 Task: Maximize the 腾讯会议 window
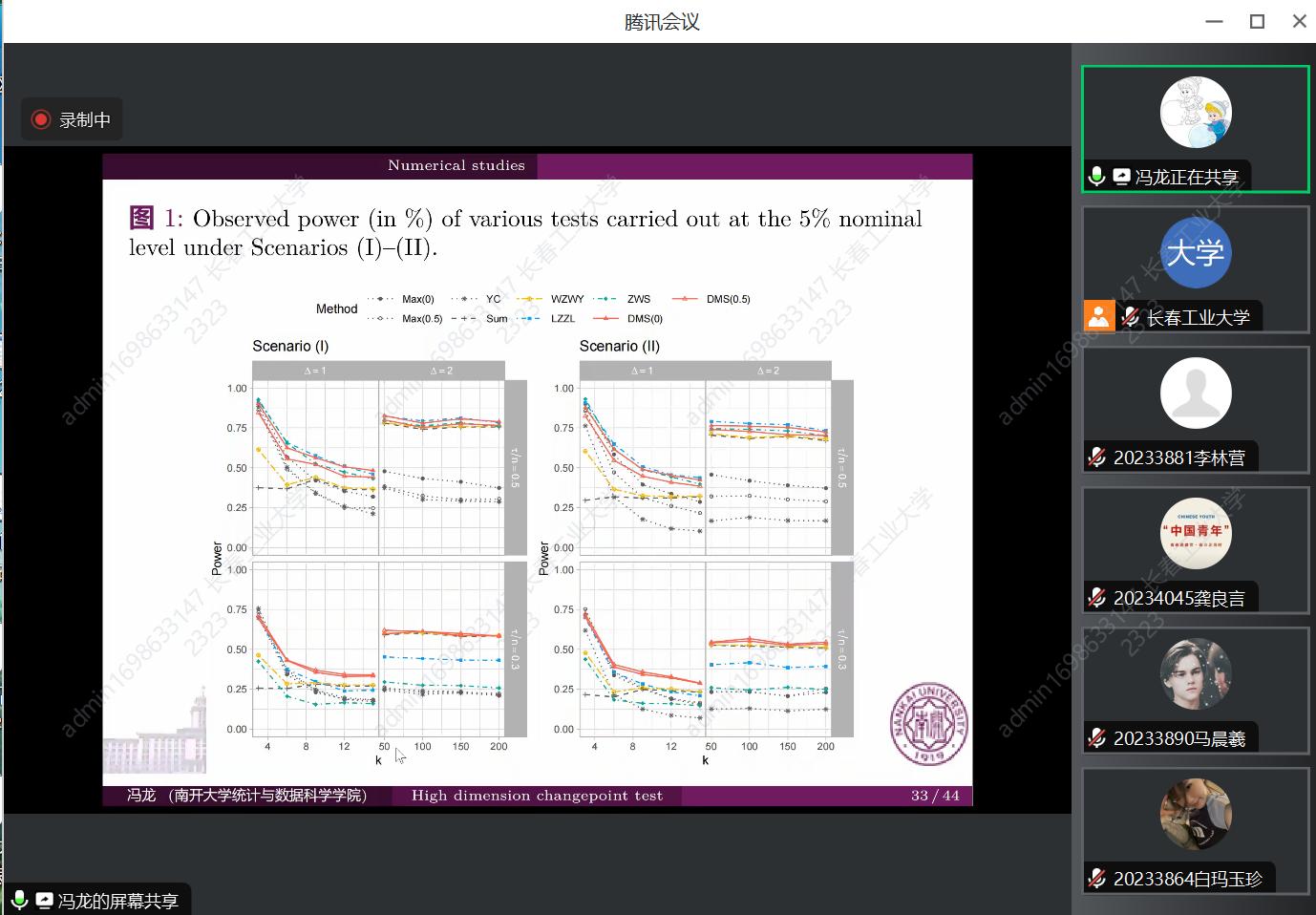[x=1257, y=21]
